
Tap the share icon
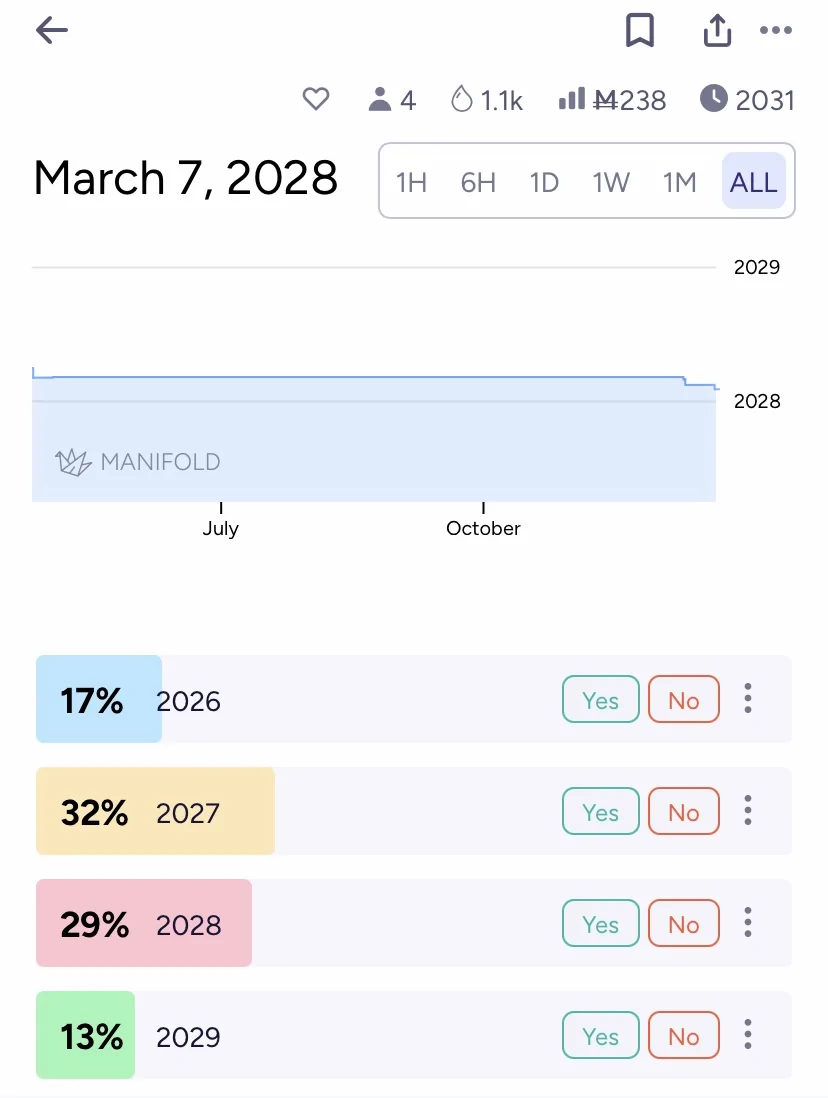coord(717,31)
